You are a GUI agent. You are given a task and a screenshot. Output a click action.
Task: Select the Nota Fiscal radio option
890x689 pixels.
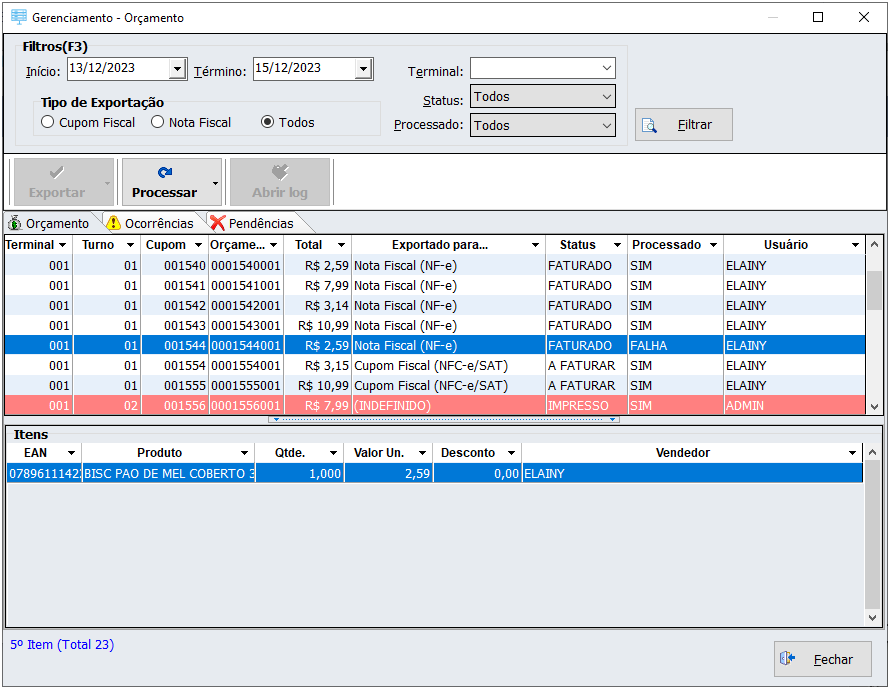(x=158, y=123)
